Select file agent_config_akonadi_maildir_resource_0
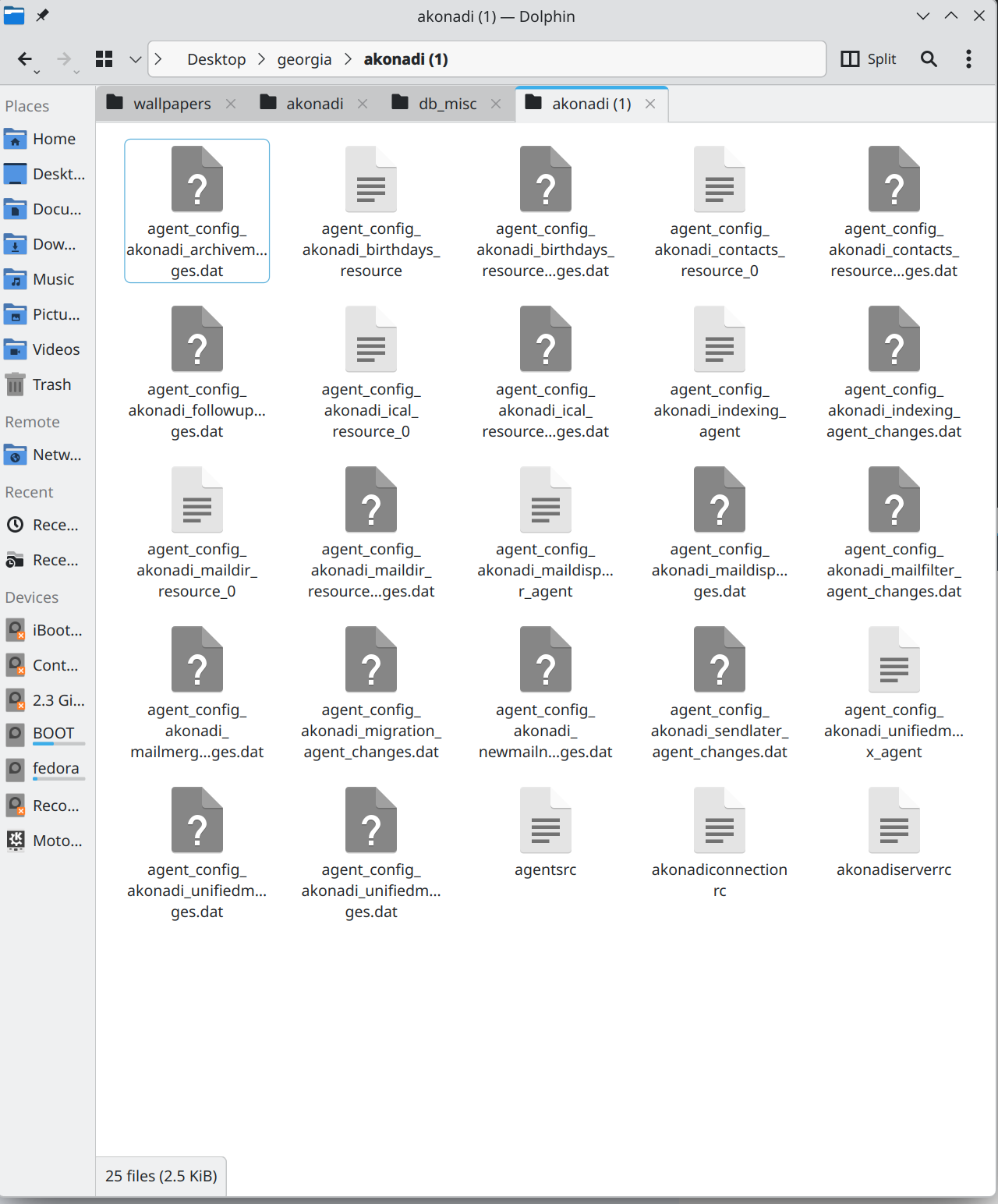Viewport: 998px width, 1204px height. point(197,532)
